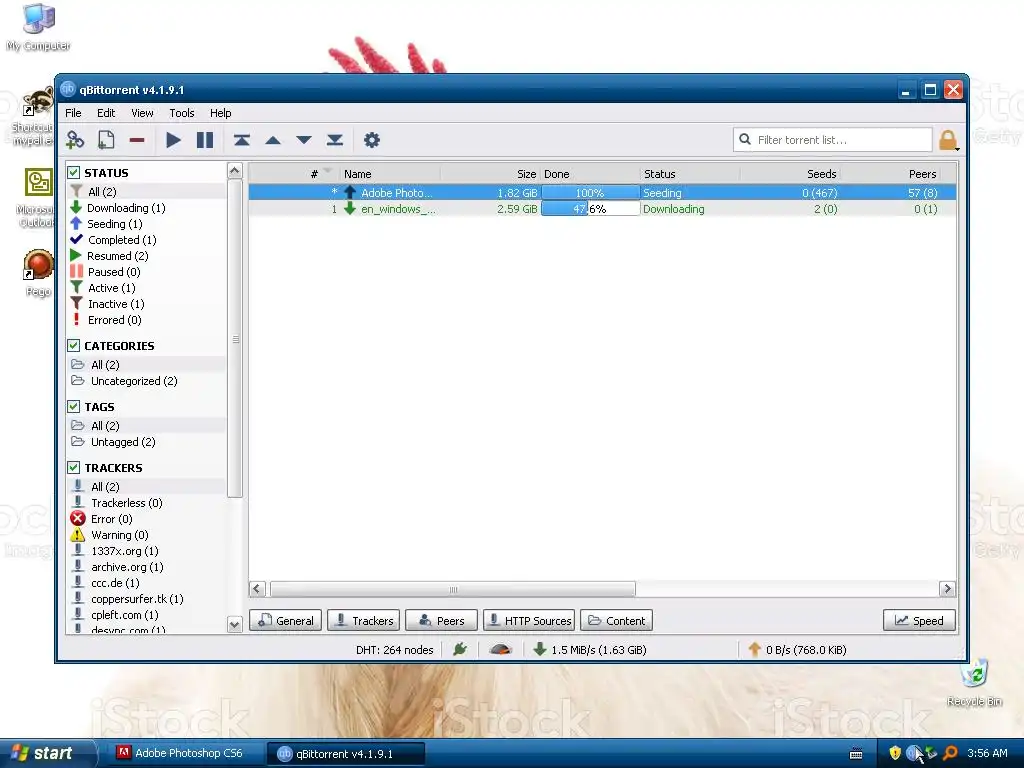Viewport: 1024px width, 768px height.
Task: Move torrent to top of queue
Action: (x=242, y=140)
